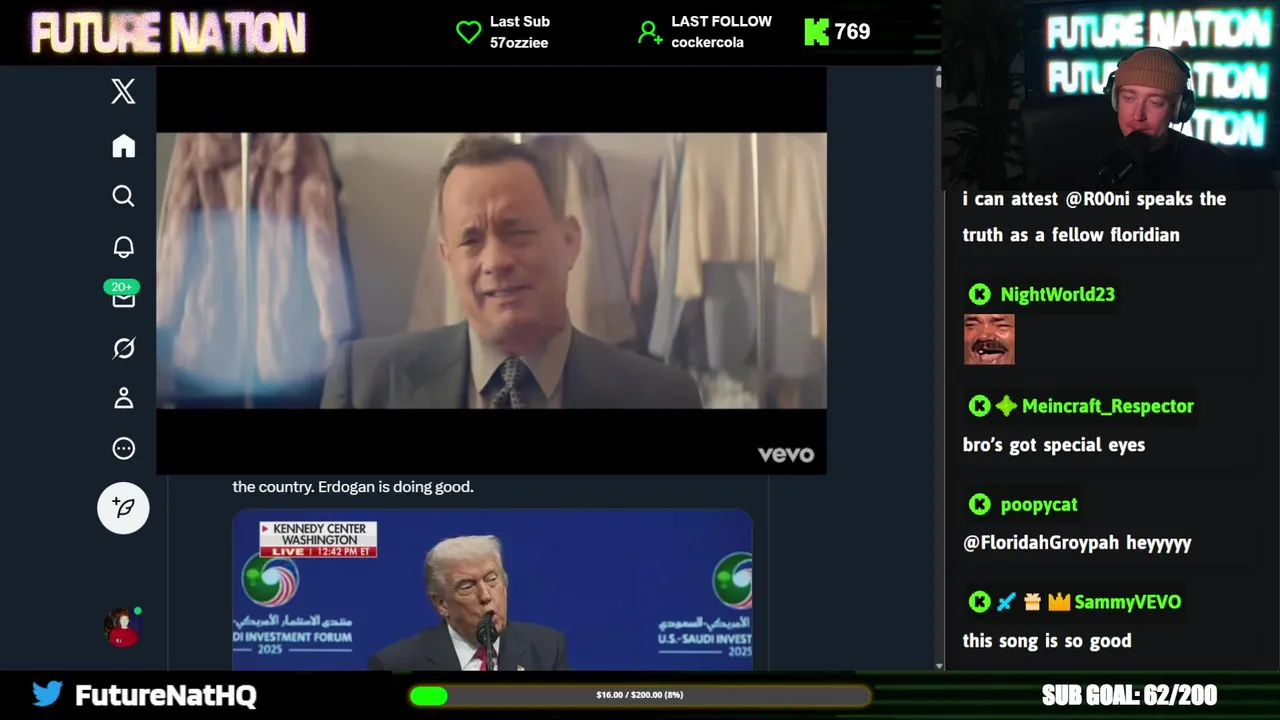The width and height of the screenshot is (1280, 720).
Task: Go to Home feed icon
Action: 123,146
